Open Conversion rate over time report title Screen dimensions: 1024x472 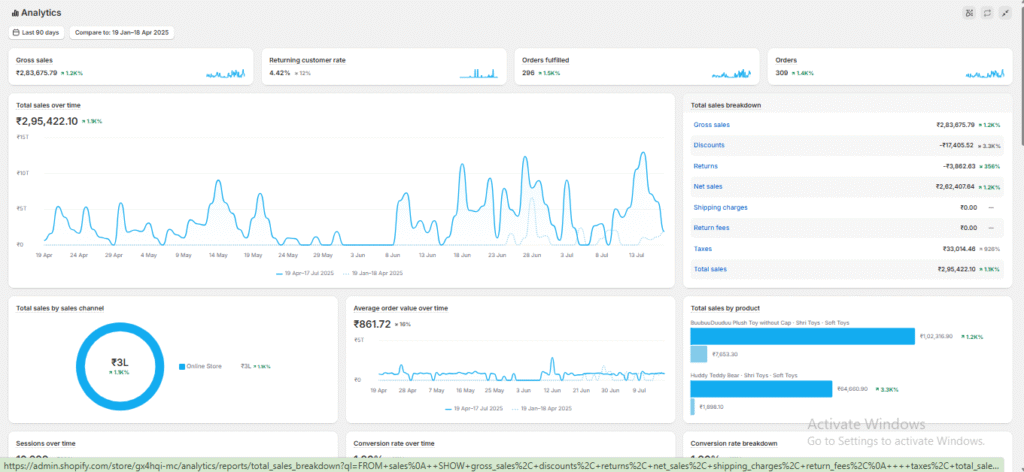[x=394, y=443]
